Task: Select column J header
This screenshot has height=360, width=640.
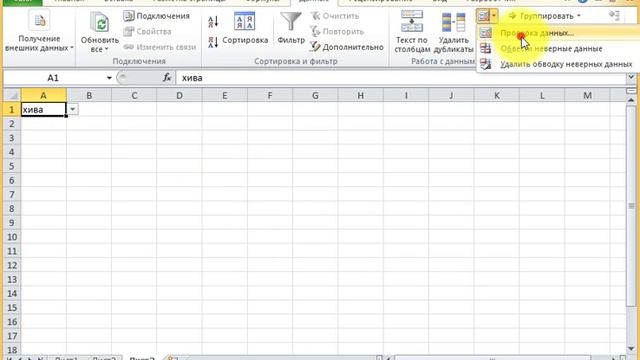Action: coord(451,96)
